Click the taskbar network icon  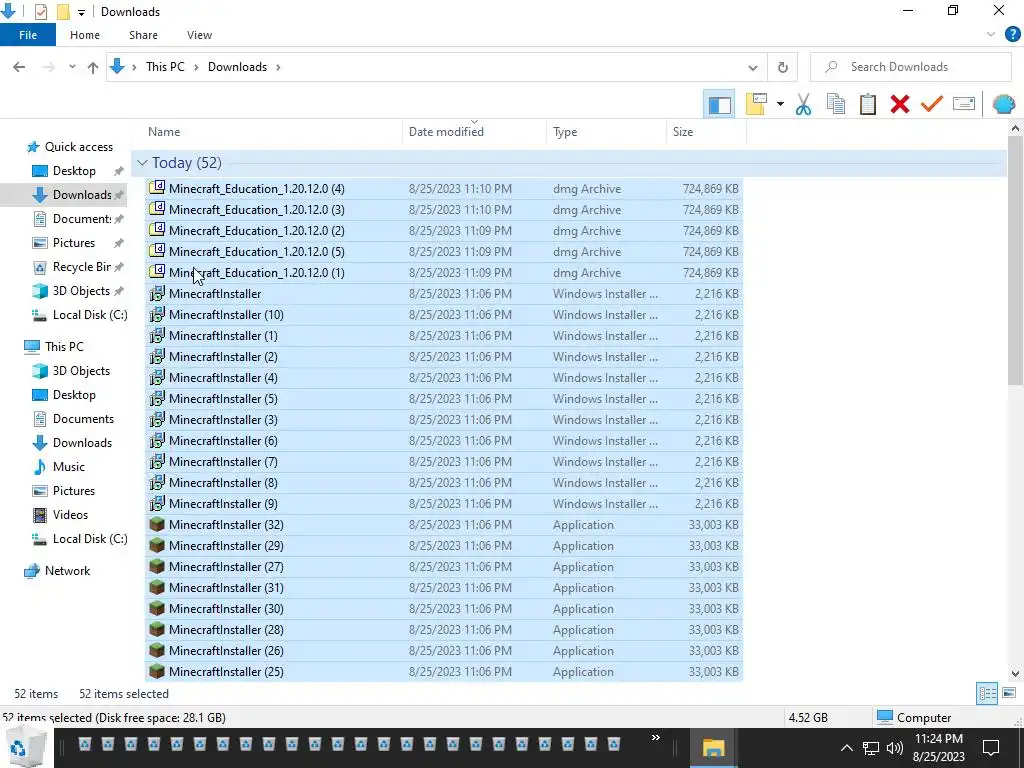[871, 748]
